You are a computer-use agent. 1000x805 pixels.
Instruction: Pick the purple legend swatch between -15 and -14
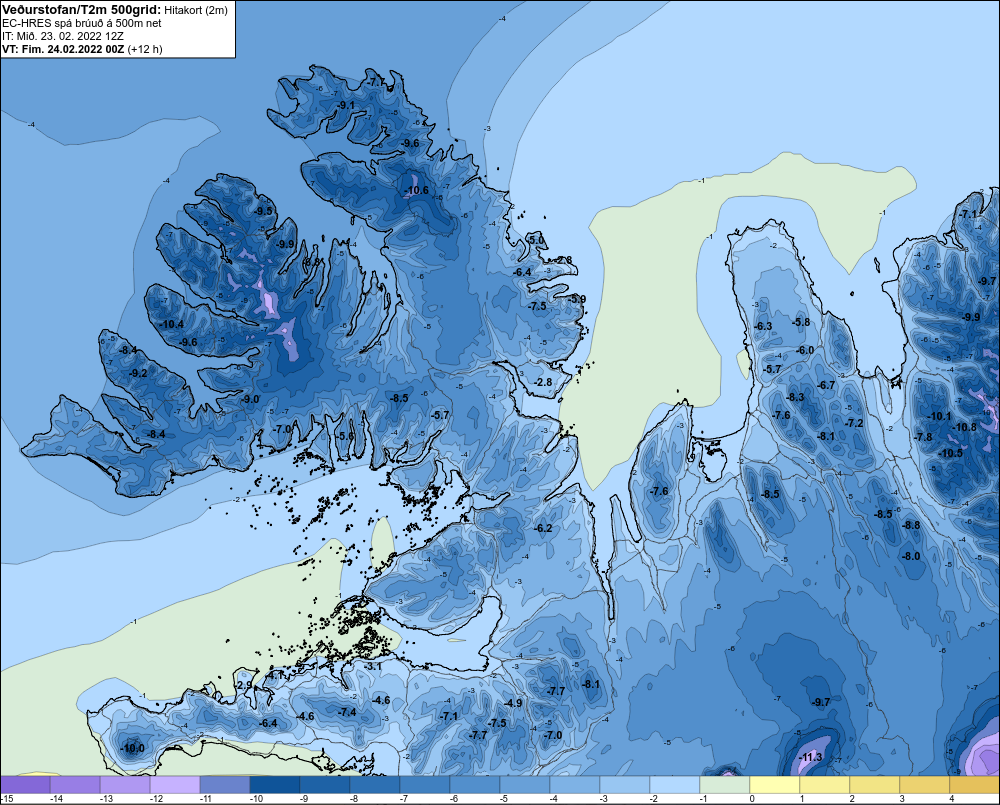pos(25,784)
